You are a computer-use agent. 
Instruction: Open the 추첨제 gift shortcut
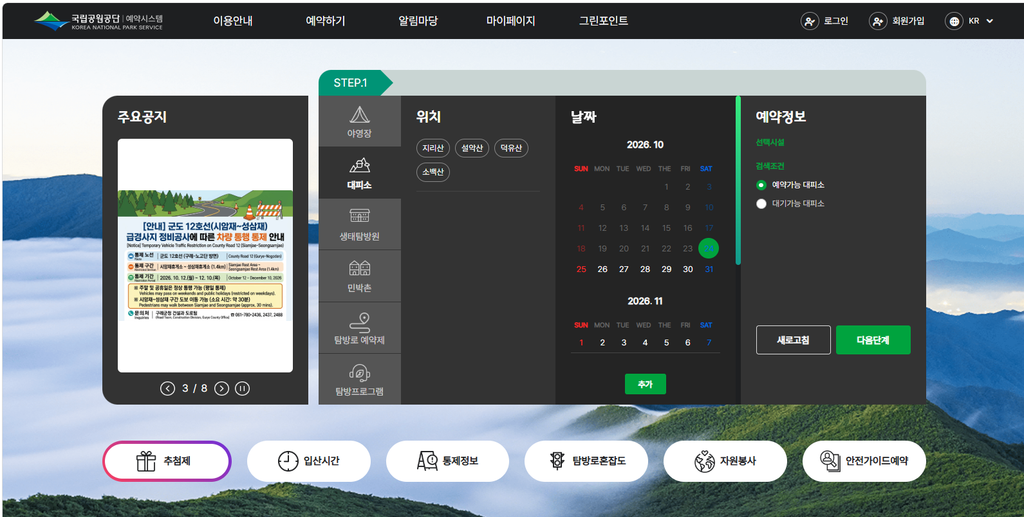point(167,461)
